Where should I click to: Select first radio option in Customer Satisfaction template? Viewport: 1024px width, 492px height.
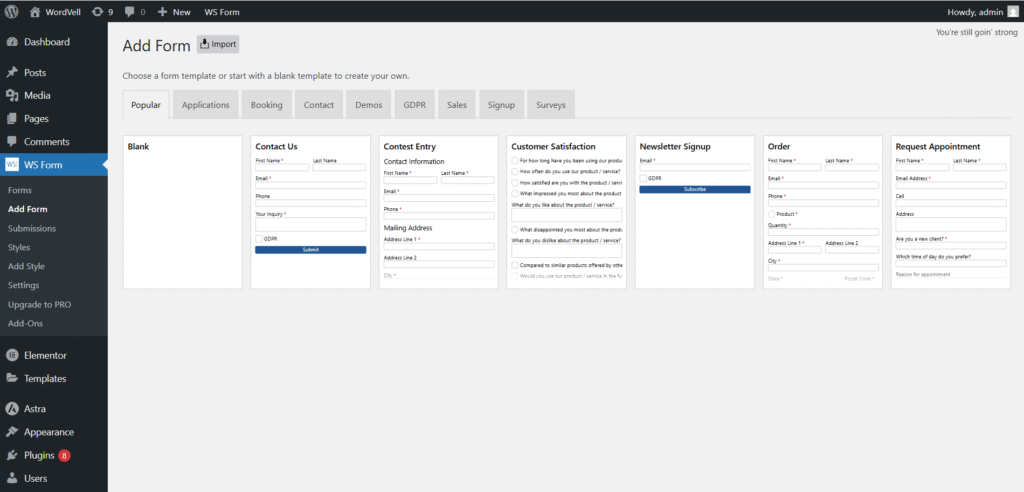(515, 160)
